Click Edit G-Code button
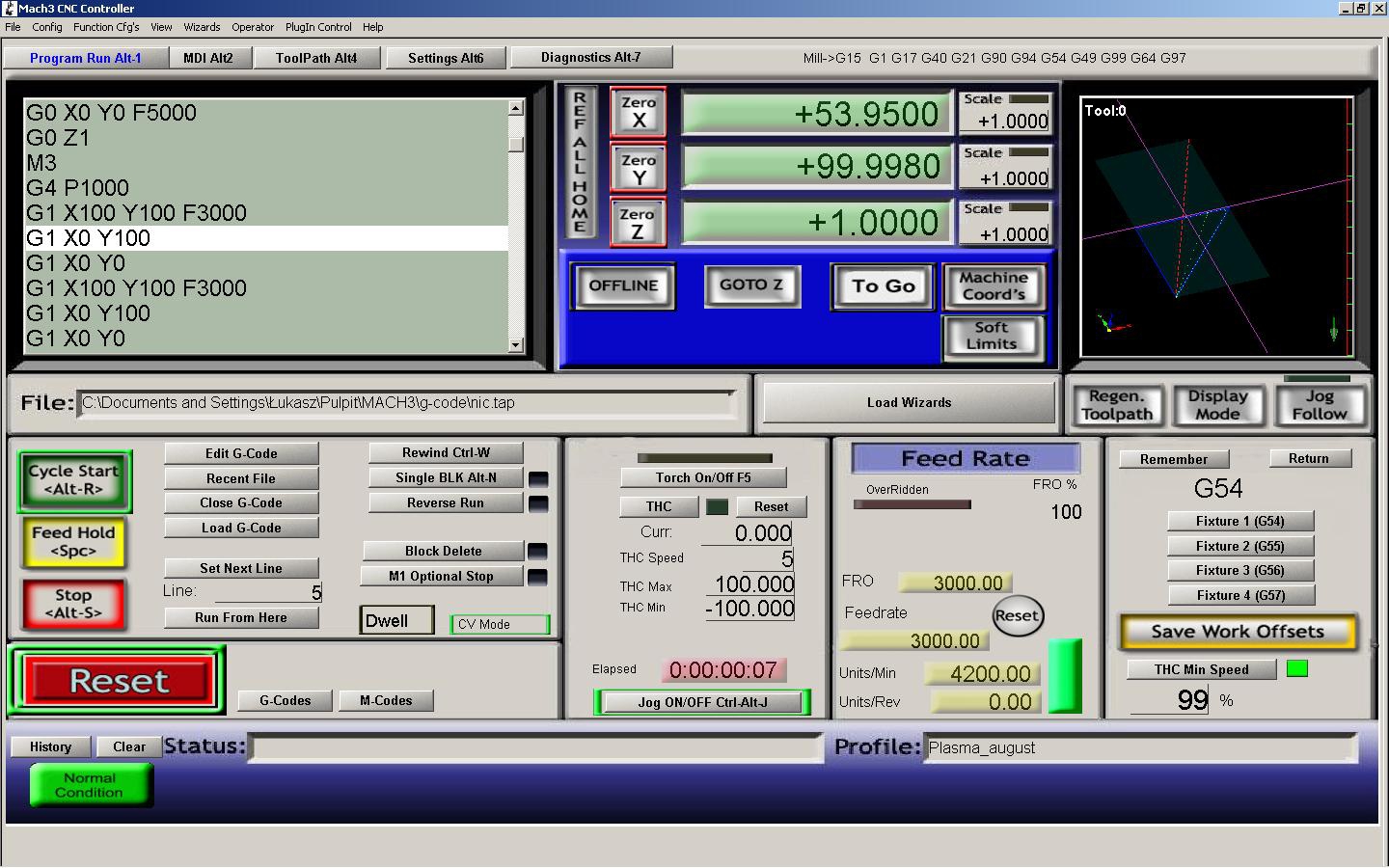1389x868 pixels. (x=241, y=453)
